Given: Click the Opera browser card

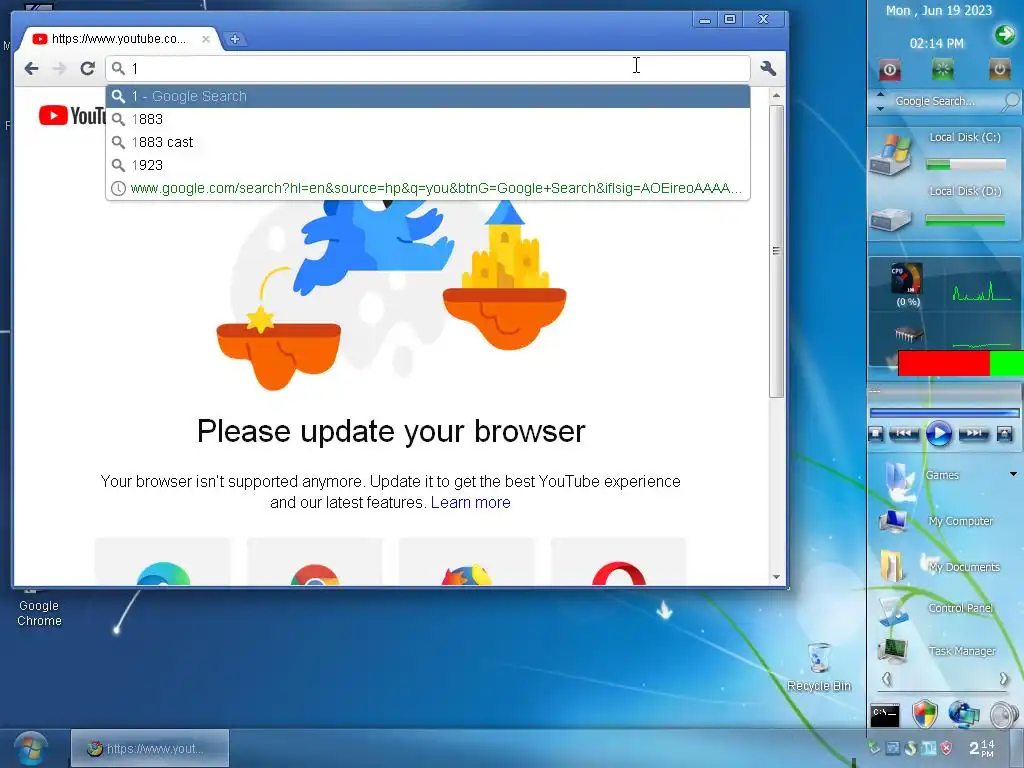Looking at the screenshot, I should point(618,562).
